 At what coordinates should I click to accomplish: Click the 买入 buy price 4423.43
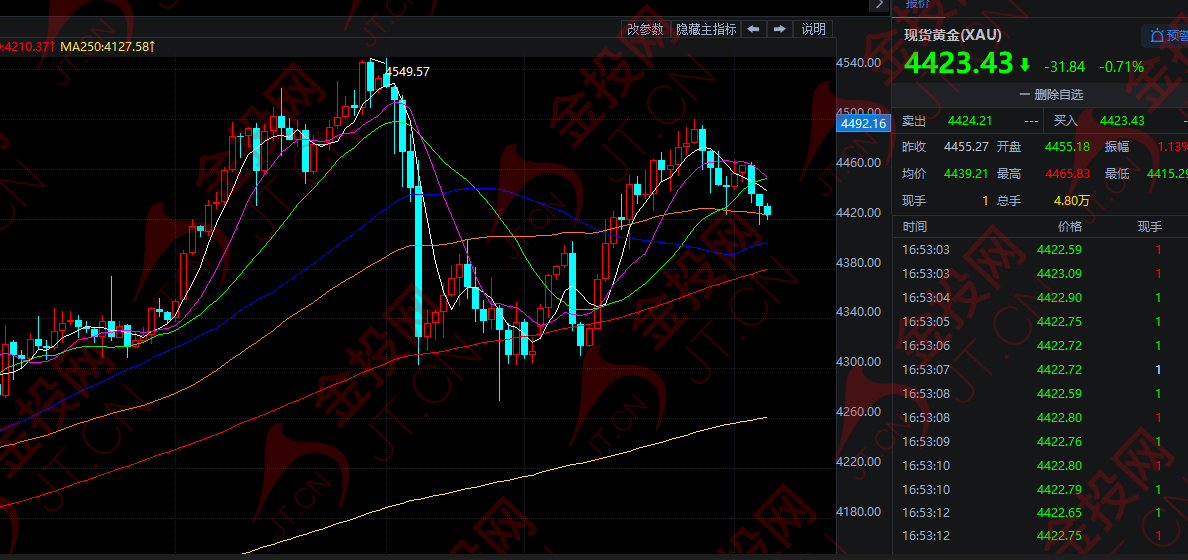pos(1121,121)
